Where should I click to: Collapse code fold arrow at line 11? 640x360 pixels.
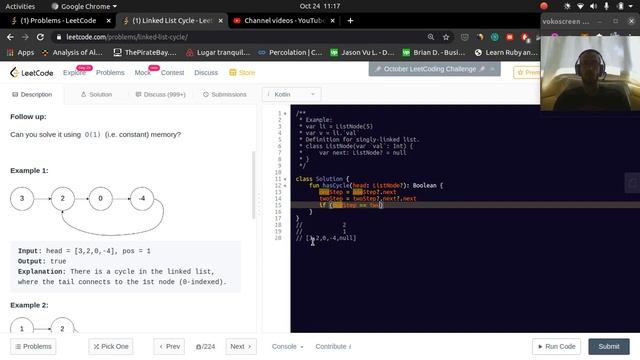pos(285,179)
